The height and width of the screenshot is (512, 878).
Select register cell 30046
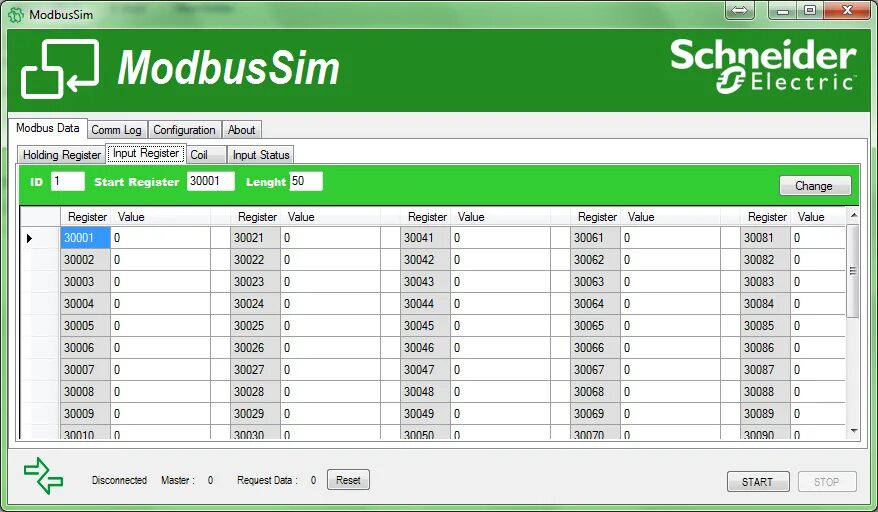[x=426, y=348]
